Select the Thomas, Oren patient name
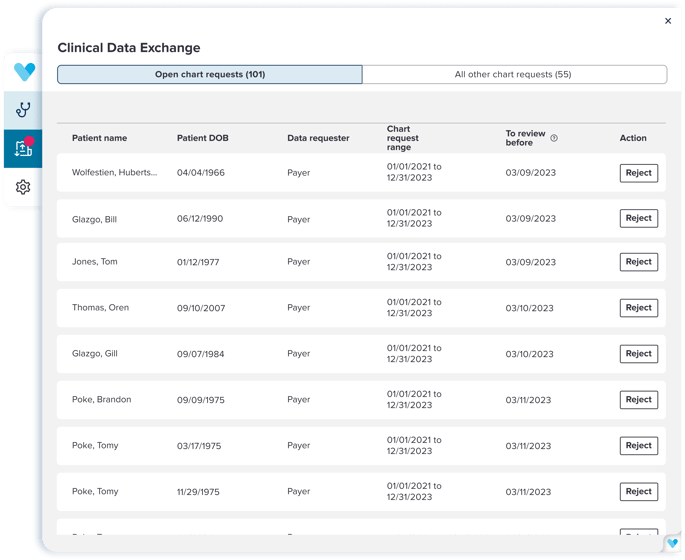Image resolution: width=685 pixels, height=560 pixels. click(x=100, y=308)
